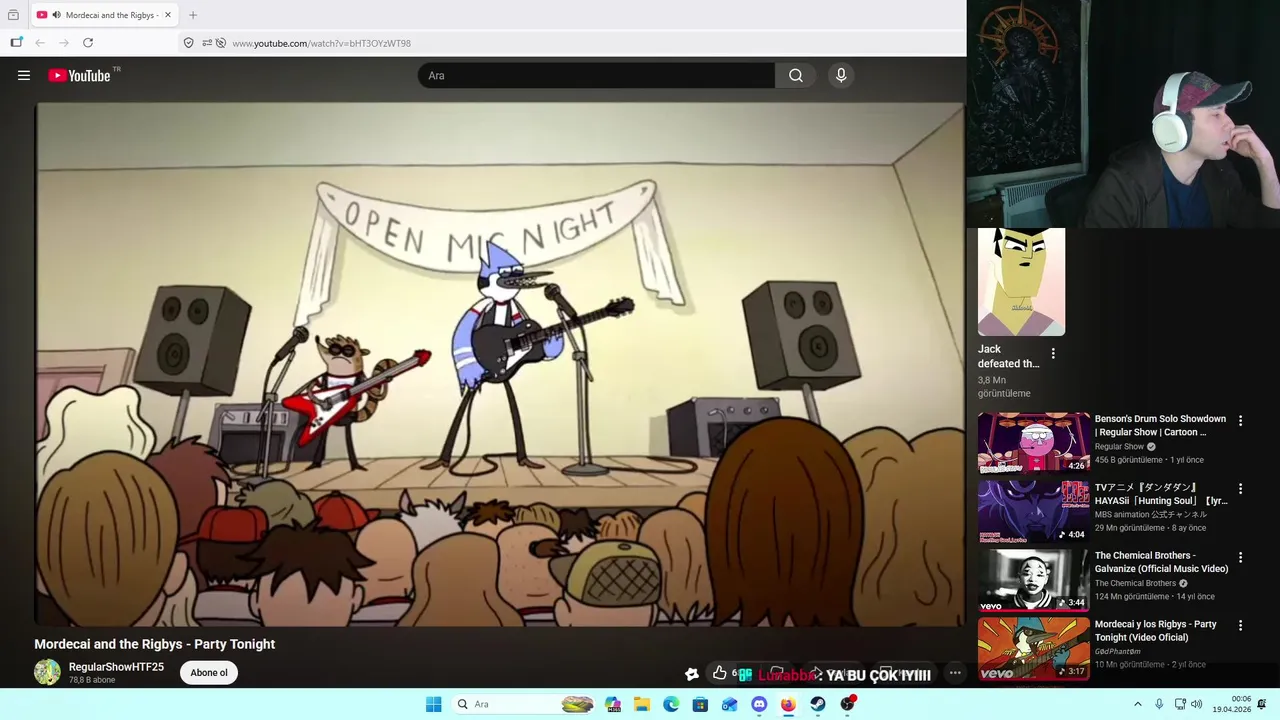Launch Microsoft Edge from taskbar
This screenshot has height=720, width=1280.
coord(671,704)
